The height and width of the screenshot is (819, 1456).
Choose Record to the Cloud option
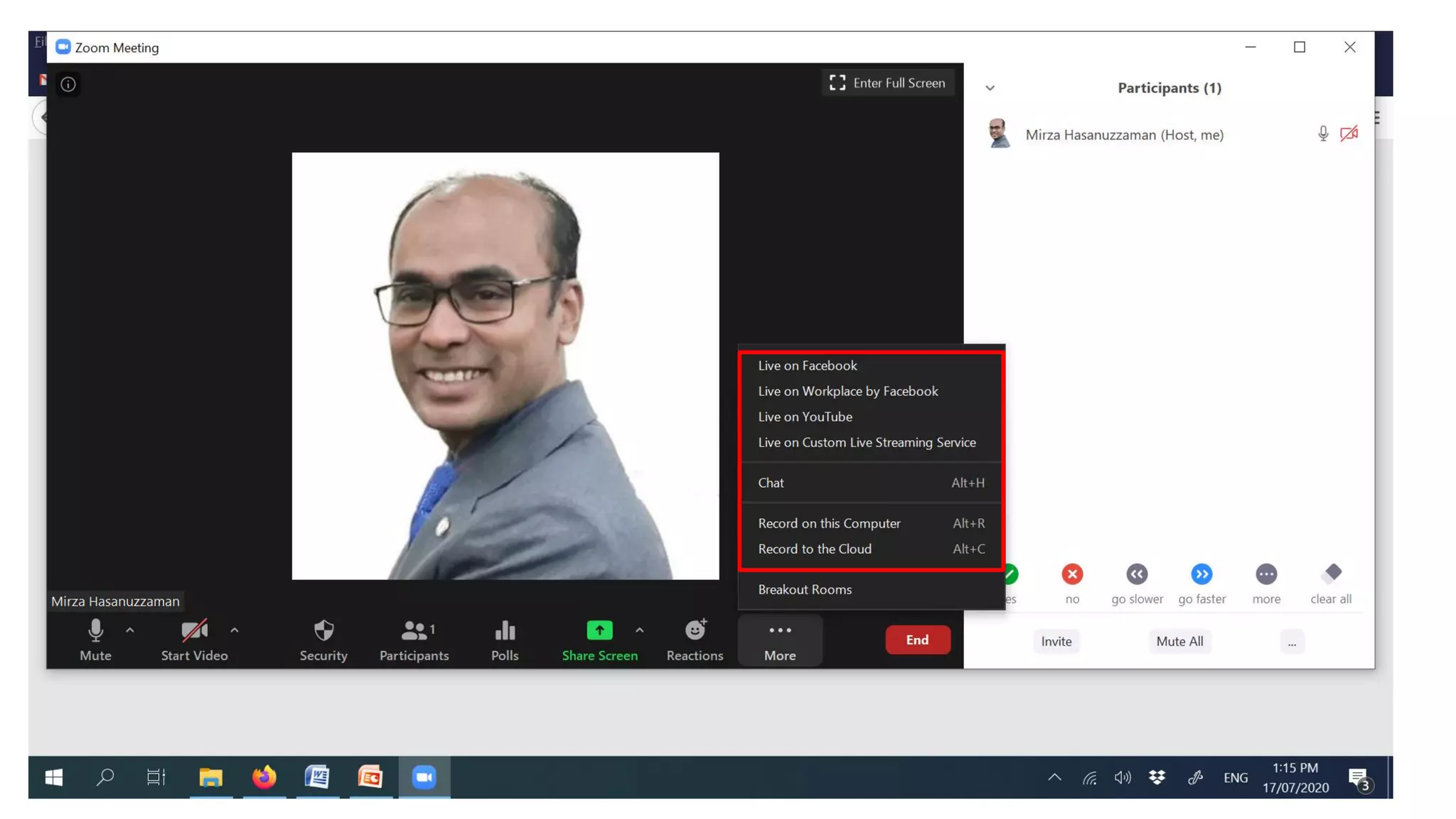pos(815,549)
